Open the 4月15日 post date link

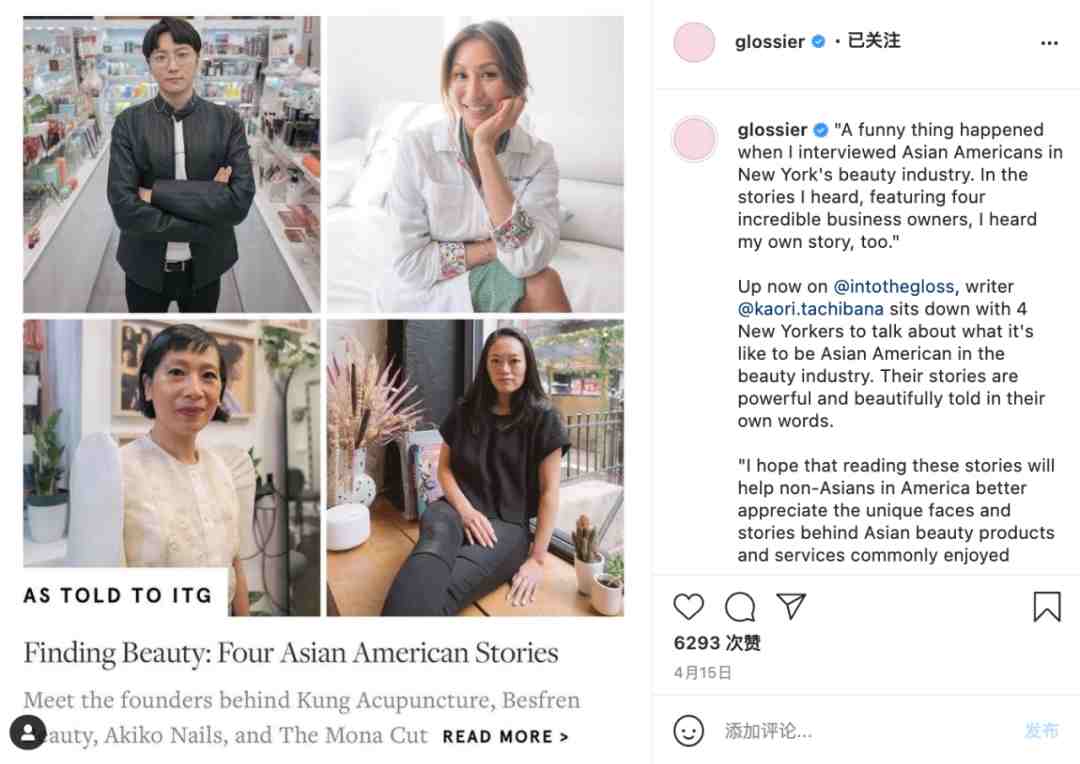tap(703, 672)
